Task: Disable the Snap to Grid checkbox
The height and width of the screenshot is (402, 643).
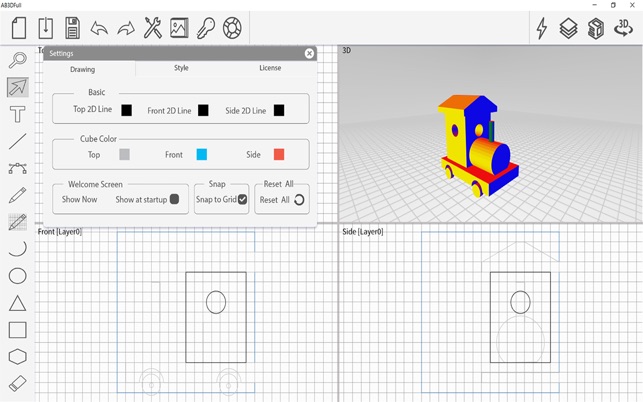Action: (x=242, y=199)
